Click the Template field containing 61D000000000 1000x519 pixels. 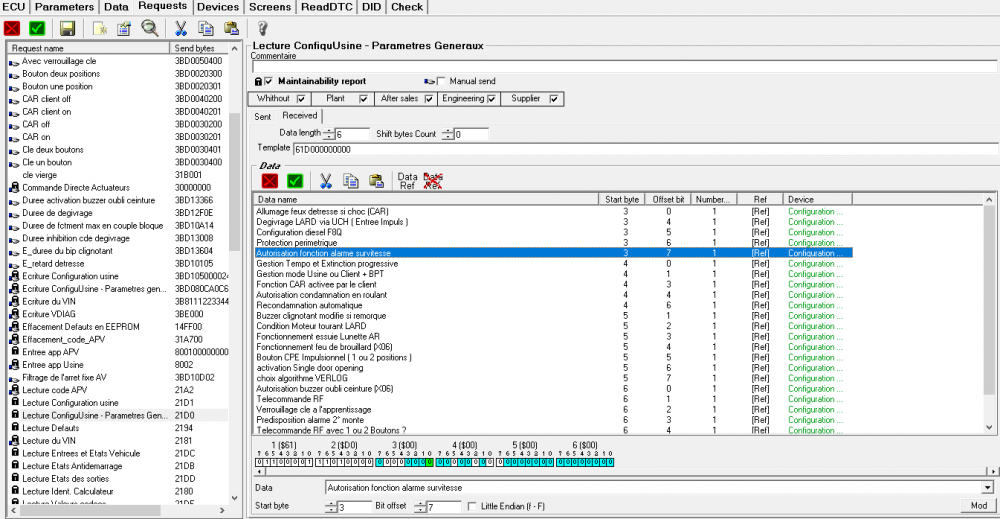(x=645, y=149)
